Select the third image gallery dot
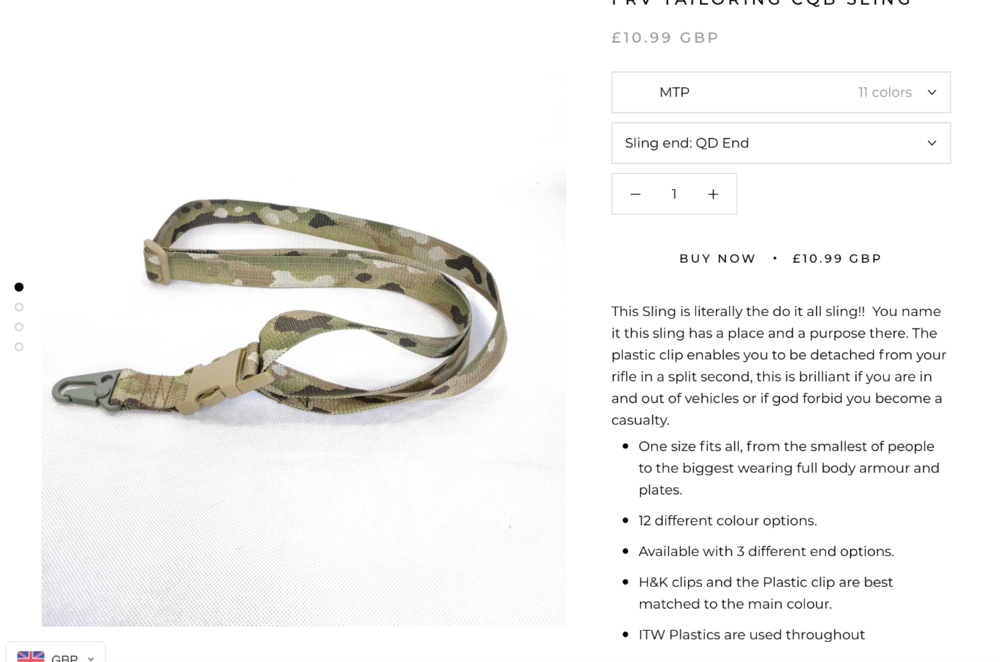The width and height of the screenshot is (1000, 662). (19, 327)
